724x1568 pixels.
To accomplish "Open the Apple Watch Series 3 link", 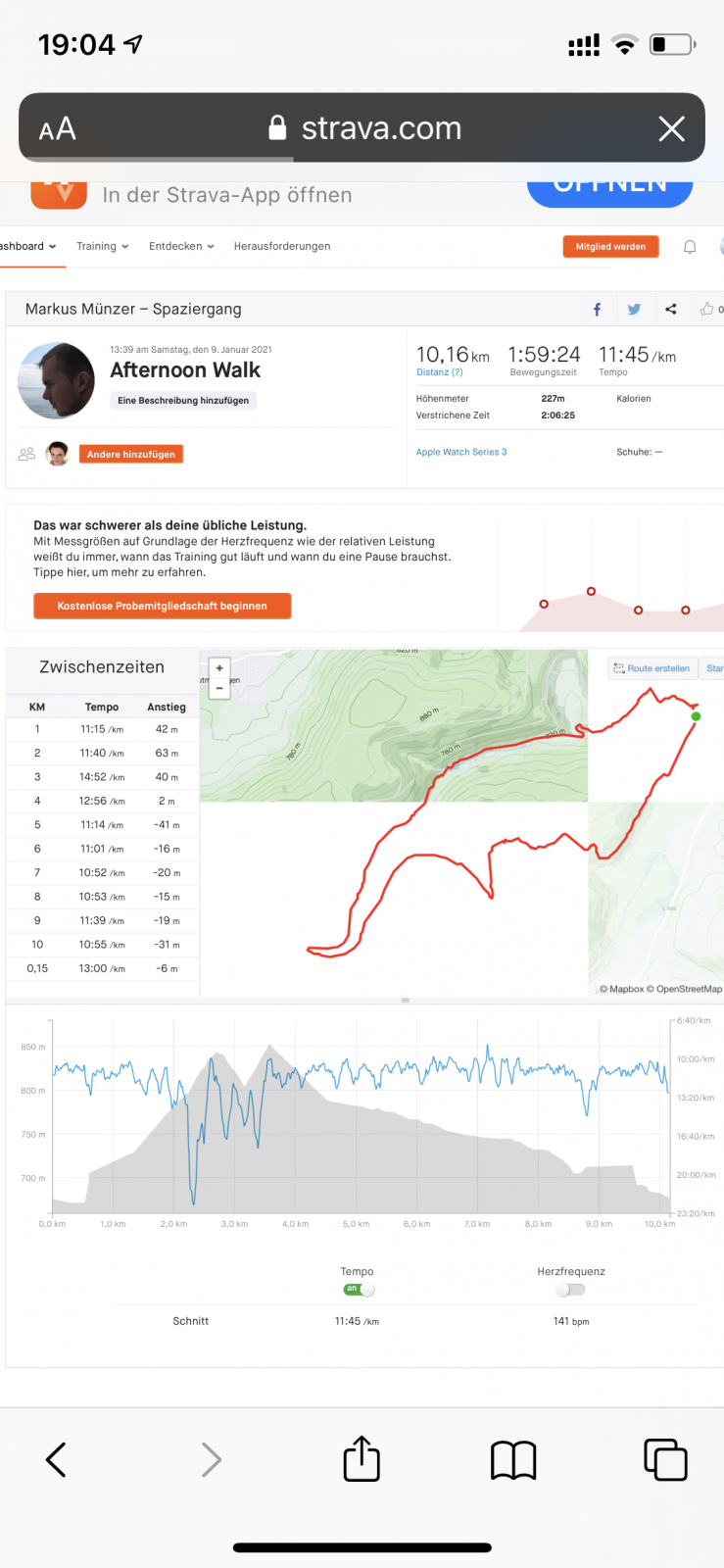I will pos(461,453).
